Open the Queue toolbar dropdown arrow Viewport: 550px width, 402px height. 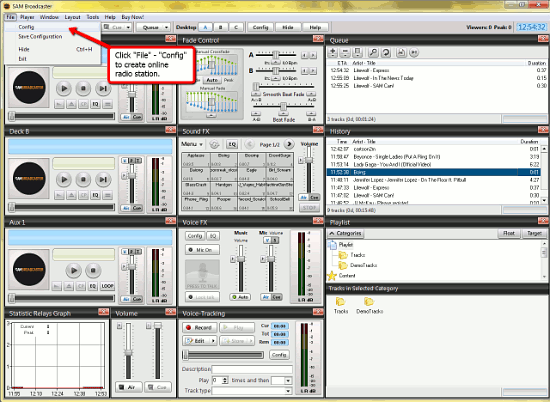(166, 27)
